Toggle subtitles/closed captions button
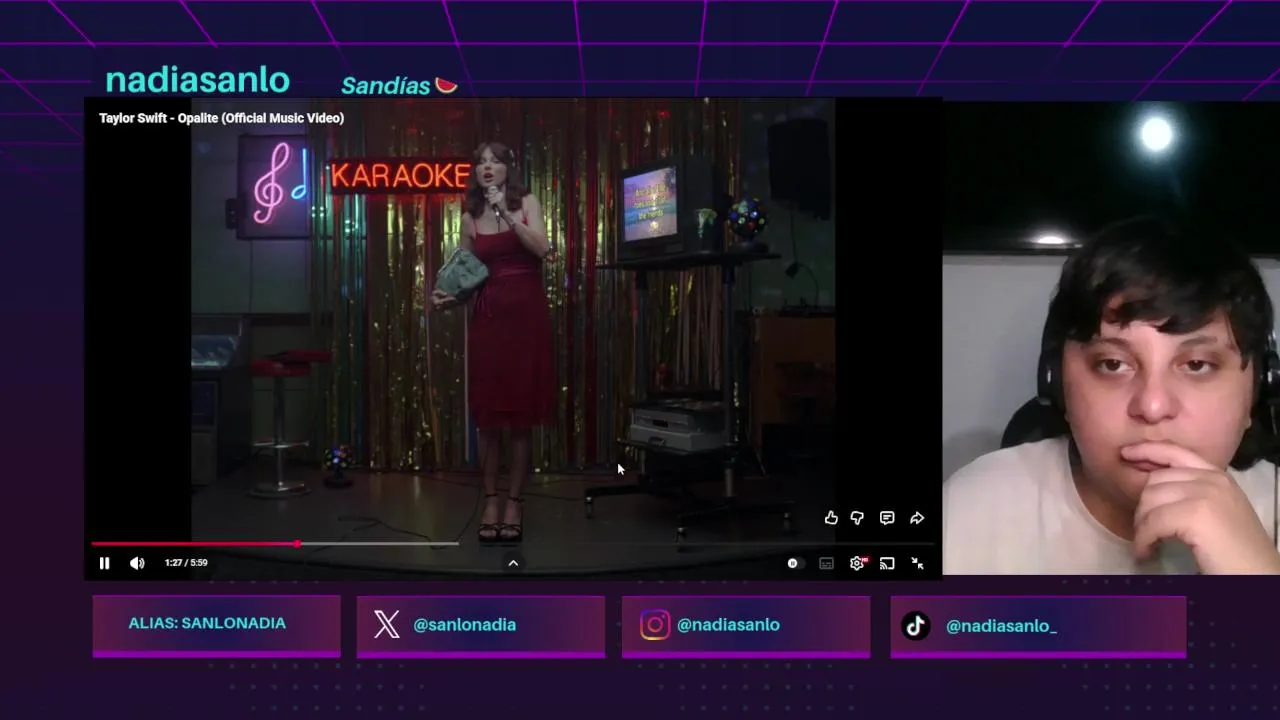Image resolution: width=1280 pixels, height=720 pixels. [x=826, y=563]
